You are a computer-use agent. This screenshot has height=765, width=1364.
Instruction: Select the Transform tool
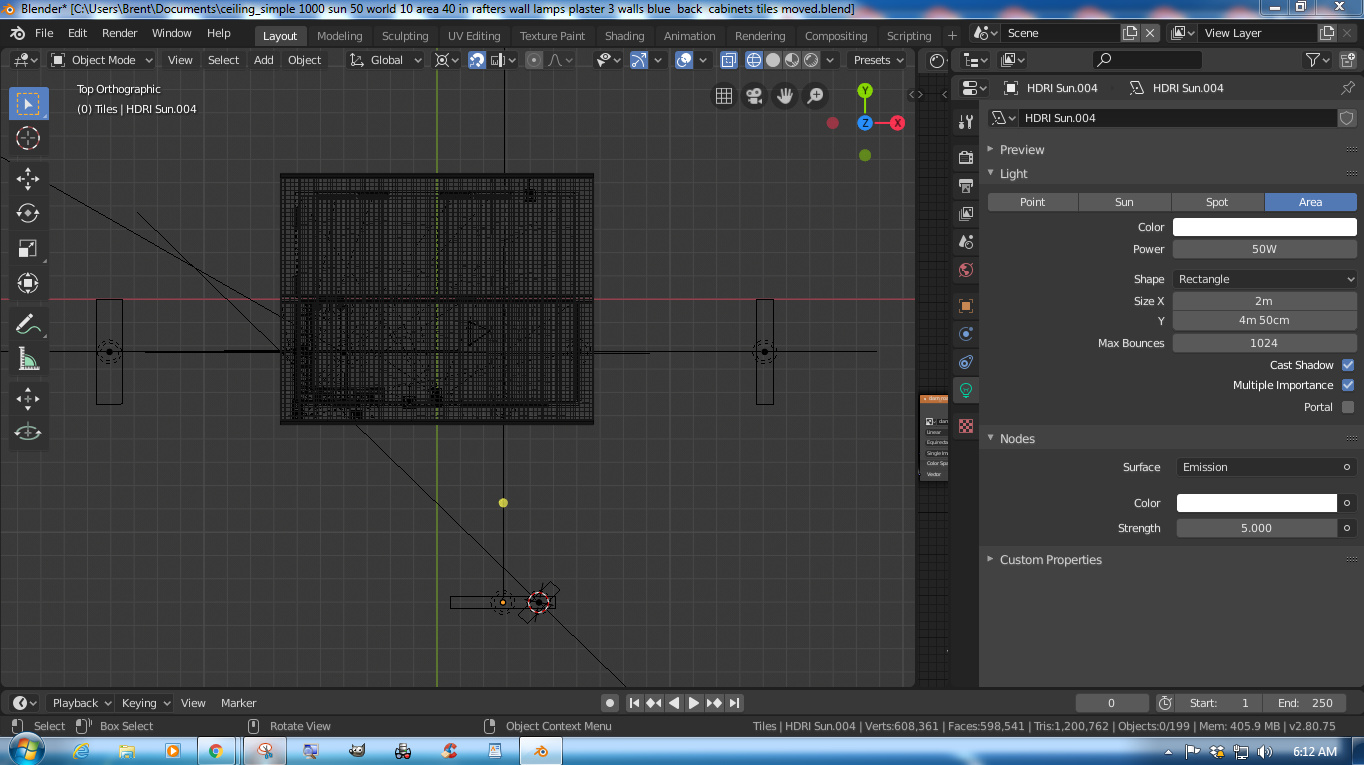[x=28, y=284]
